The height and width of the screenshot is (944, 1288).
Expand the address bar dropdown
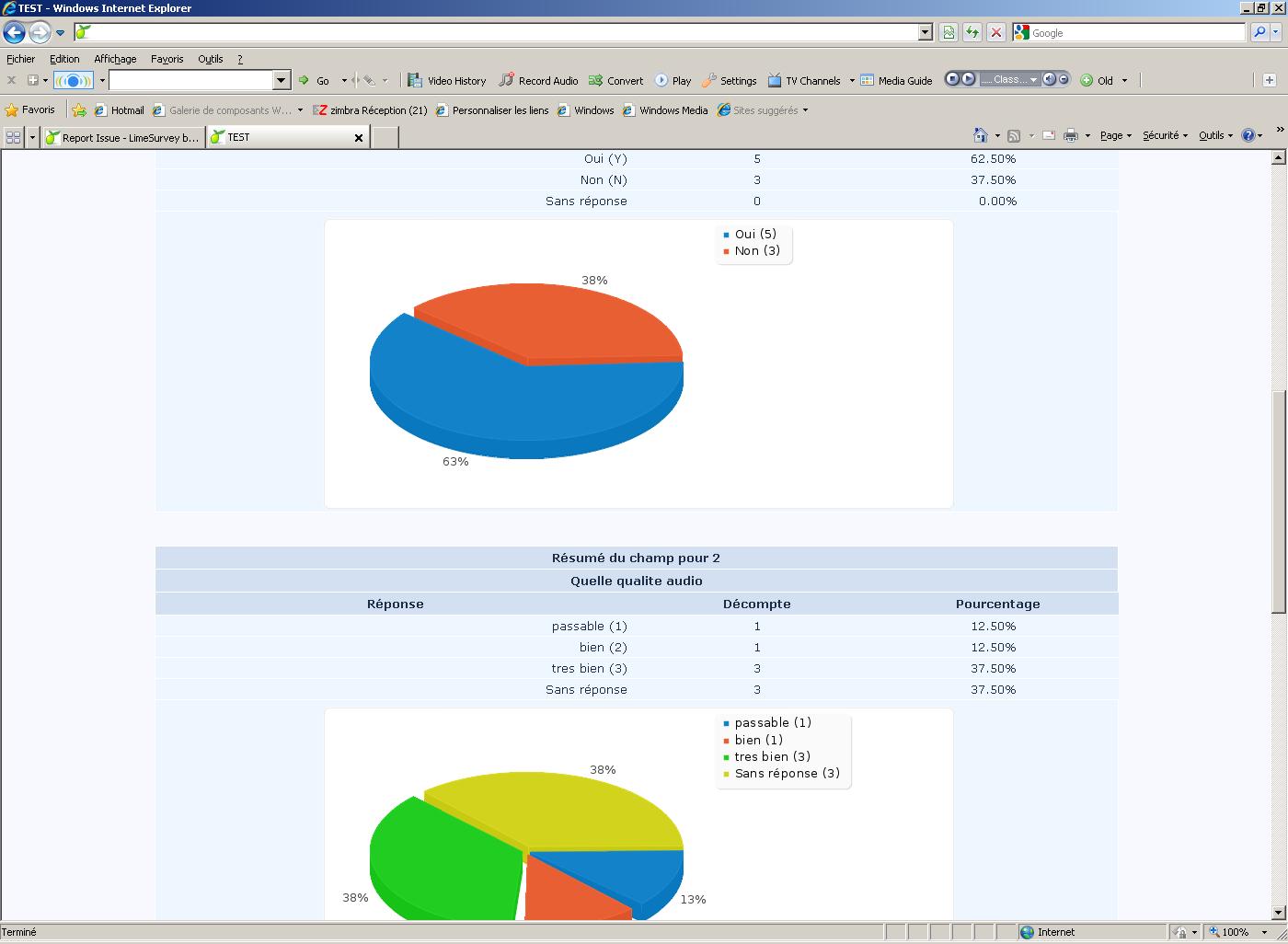[926, 32]
